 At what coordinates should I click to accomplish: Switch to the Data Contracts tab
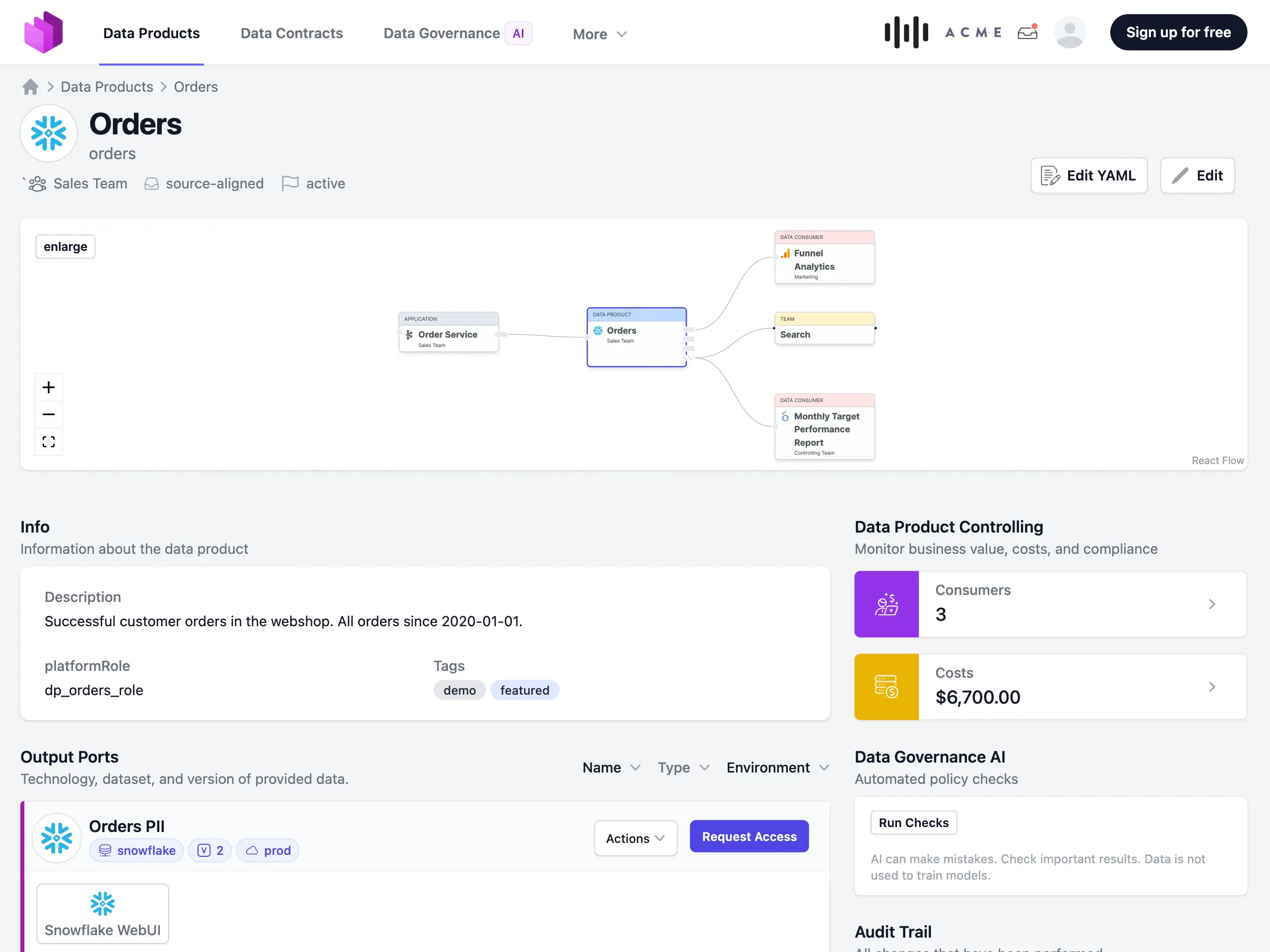(x=291, y=33)
